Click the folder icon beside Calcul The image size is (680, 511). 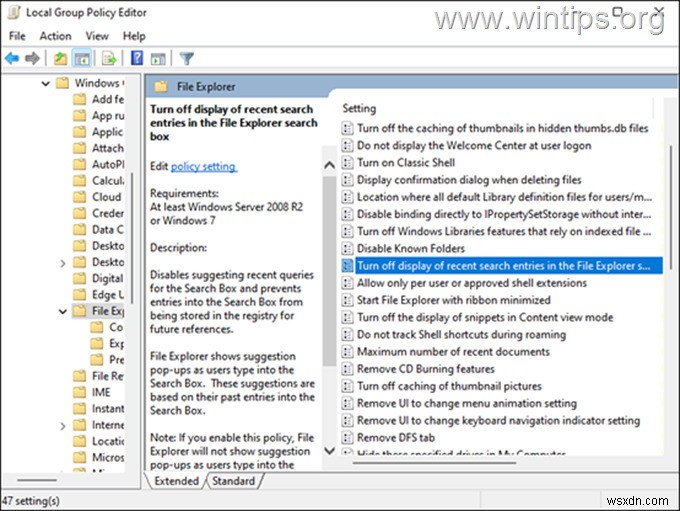pyautogui.click(x=79, y=180)
